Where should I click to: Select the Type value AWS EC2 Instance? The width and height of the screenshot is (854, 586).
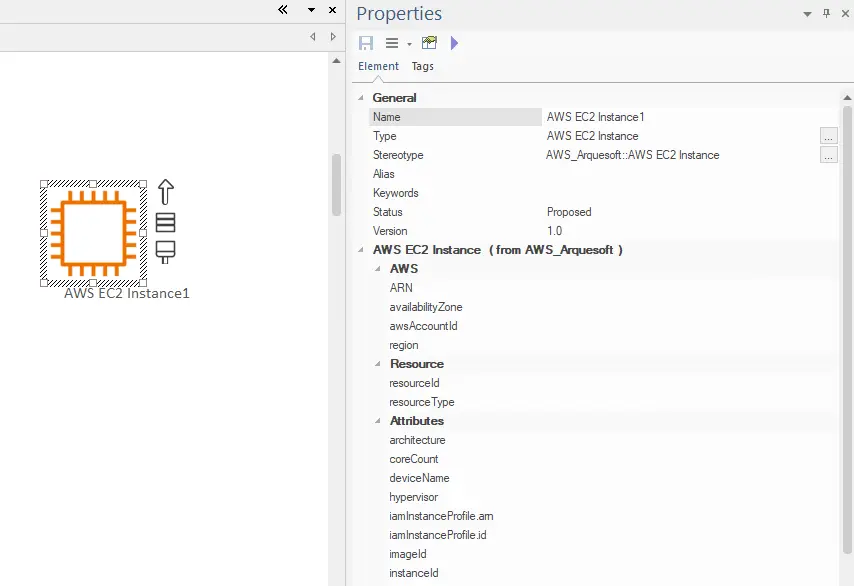pyautogui.click(x=592, y=136)
